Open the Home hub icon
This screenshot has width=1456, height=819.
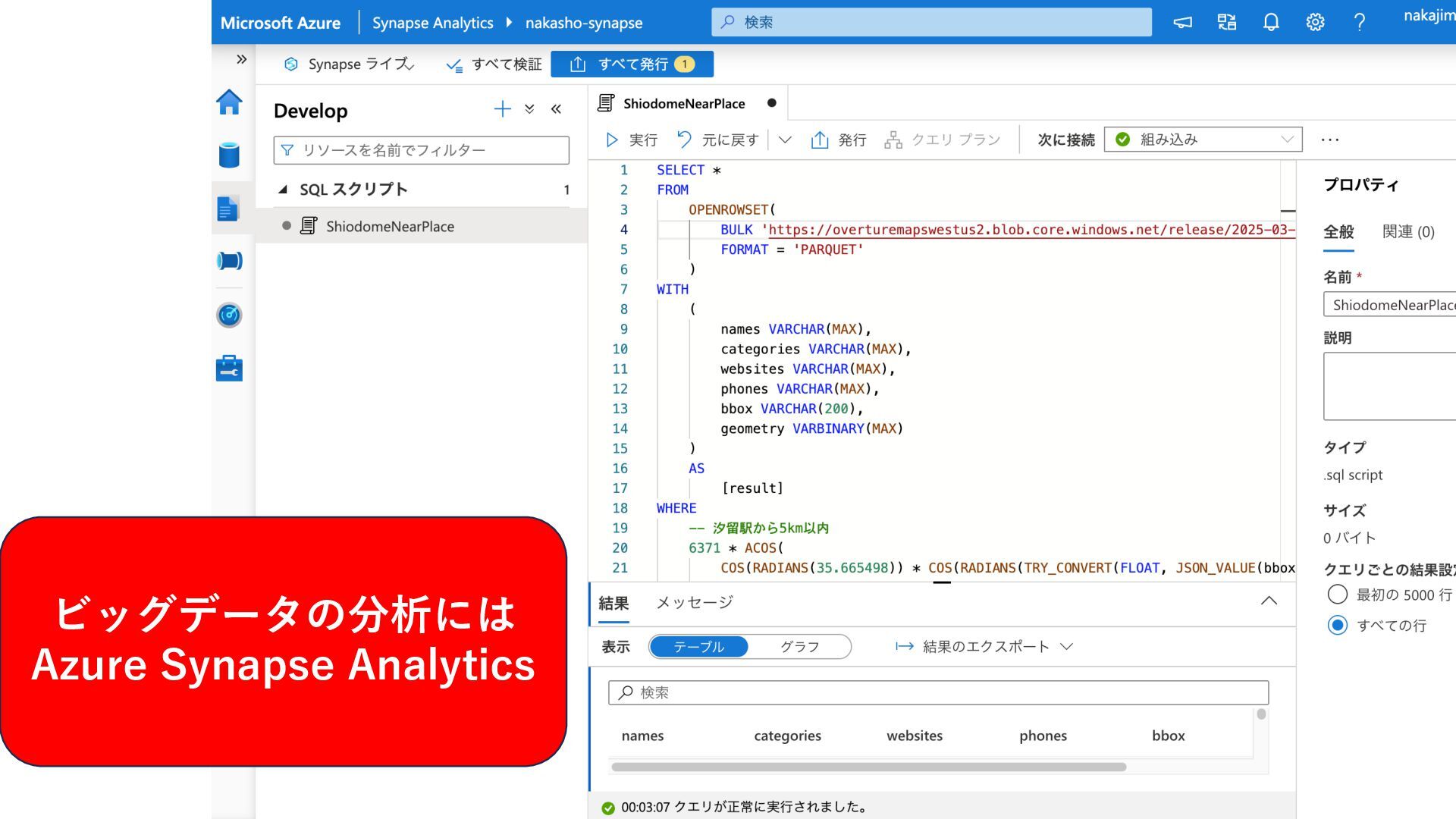tap(229, 102)
